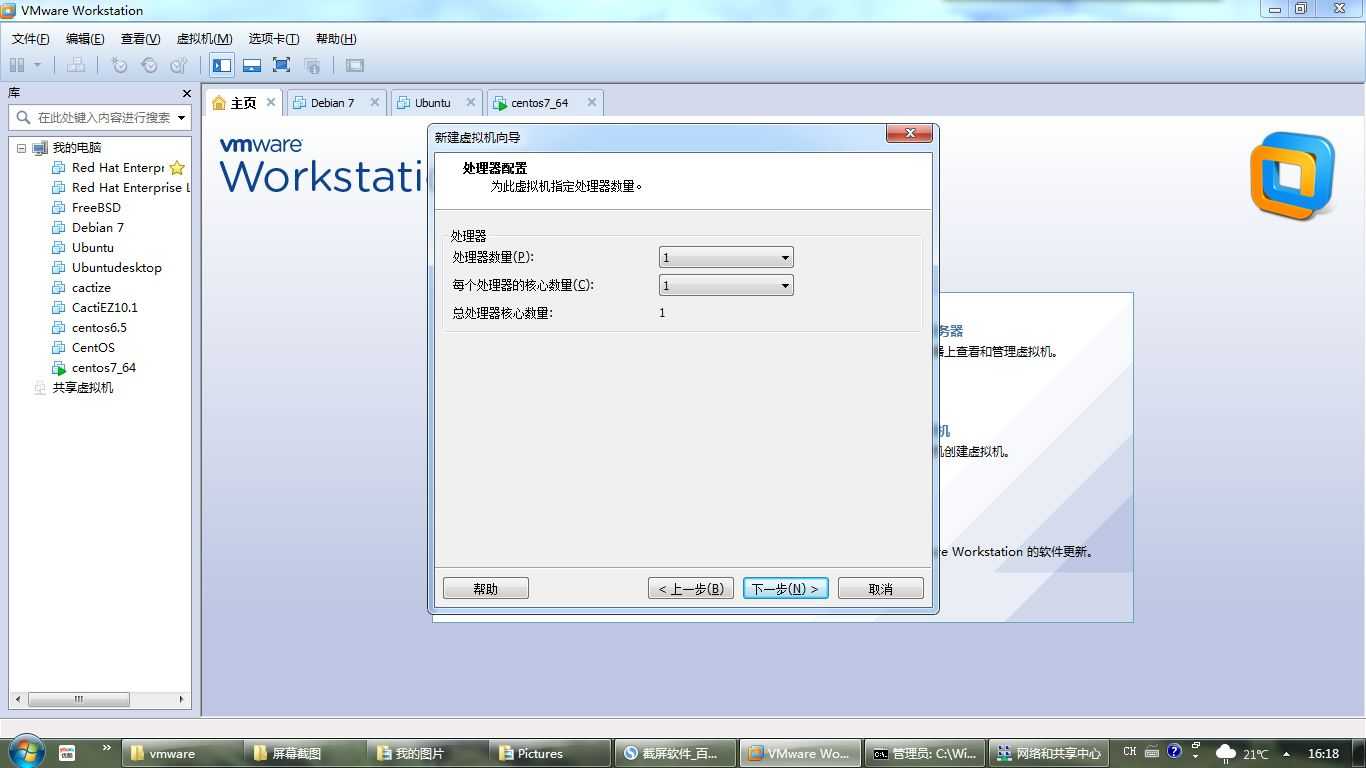Open the 屏幕截图 taskbar item
Screen dimensions: 1366x768
click(305, 754)
